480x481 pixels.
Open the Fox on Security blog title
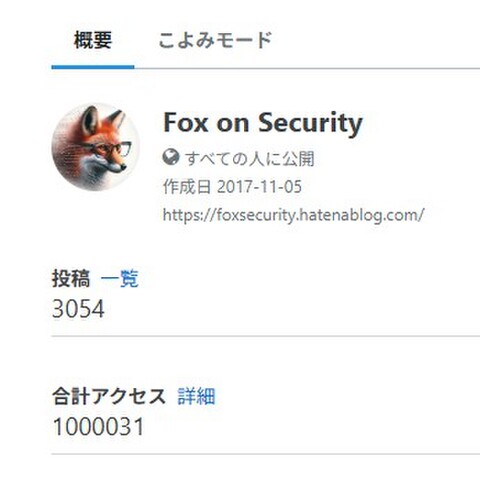point(263,123)
